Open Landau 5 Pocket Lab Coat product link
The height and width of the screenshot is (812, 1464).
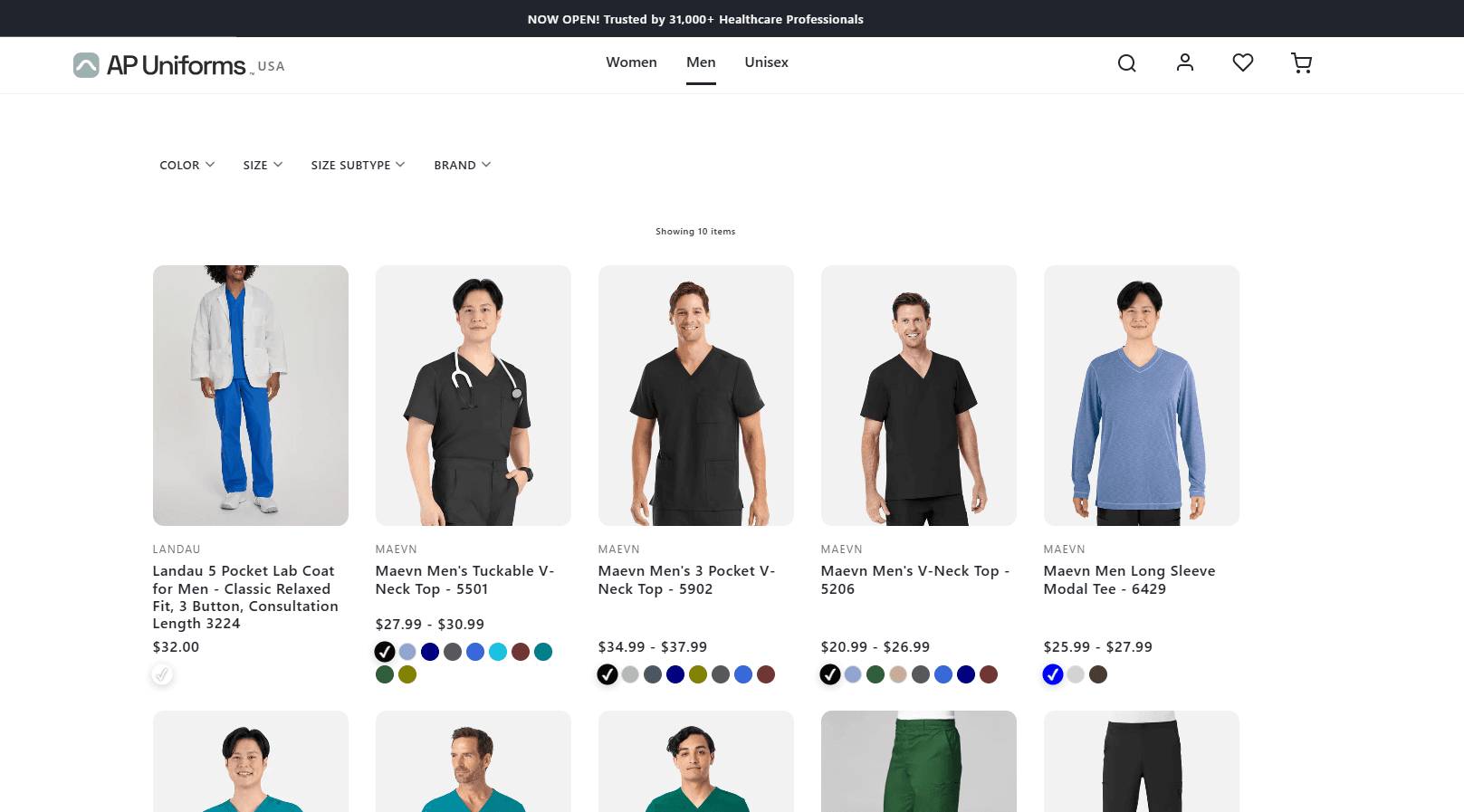coord(245,597)
